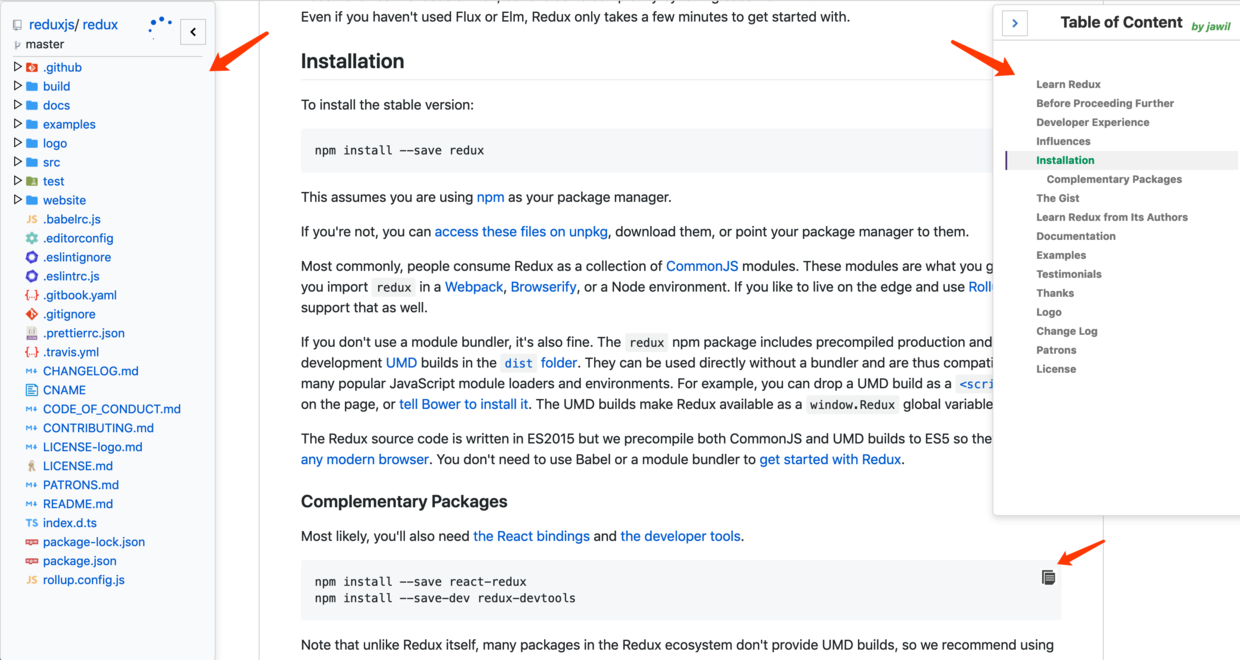Collapse the Table of Content panel arrow
Image resolution: width=1240 pixels, height=660 pixels.
coord(1015,23)
